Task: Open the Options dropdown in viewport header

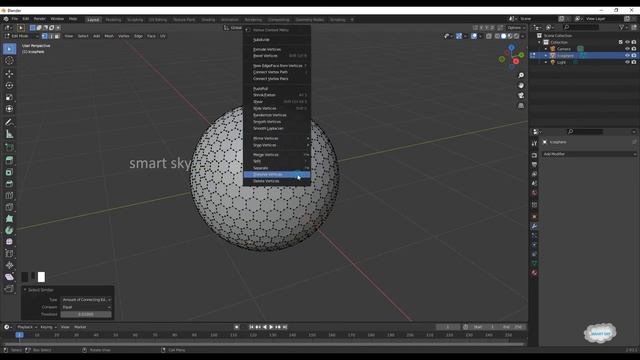Action: (516, 28)
